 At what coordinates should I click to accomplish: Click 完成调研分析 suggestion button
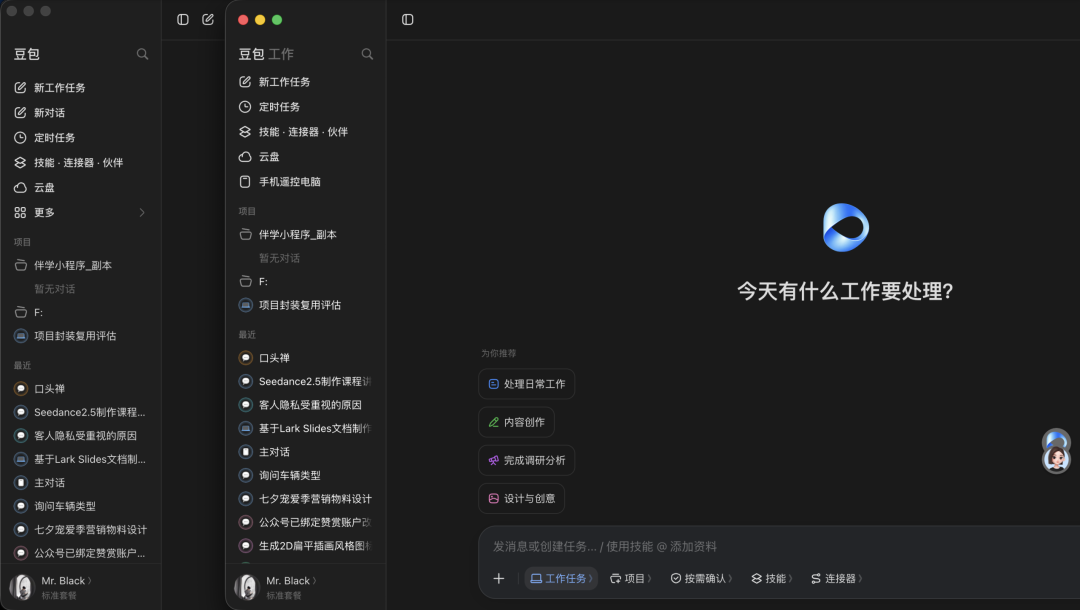(527, 460)
